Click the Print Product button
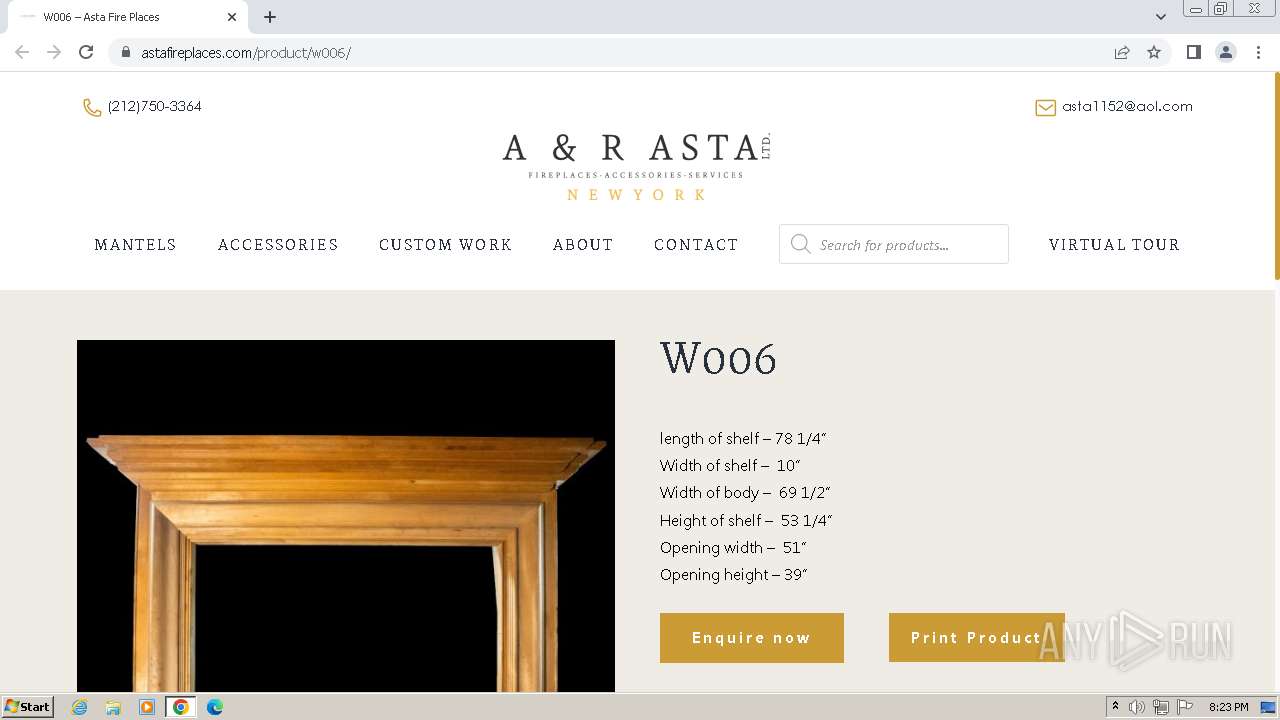The height and width of the screenshot is (720, 1280). pyautogui.click(x=977, y=638)
